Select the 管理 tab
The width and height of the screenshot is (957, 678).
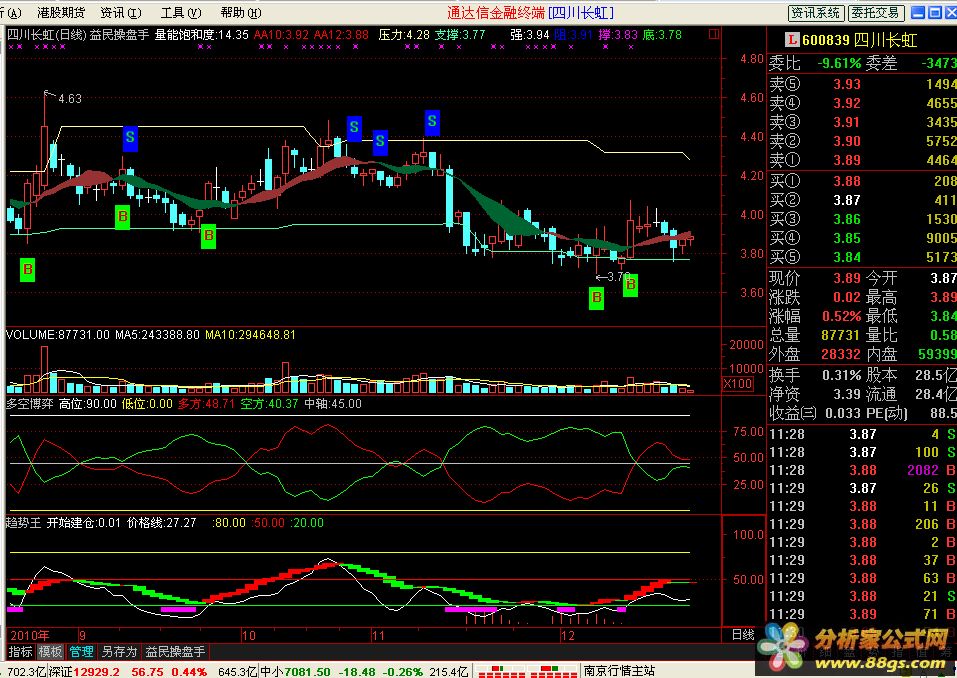[81, 652]
